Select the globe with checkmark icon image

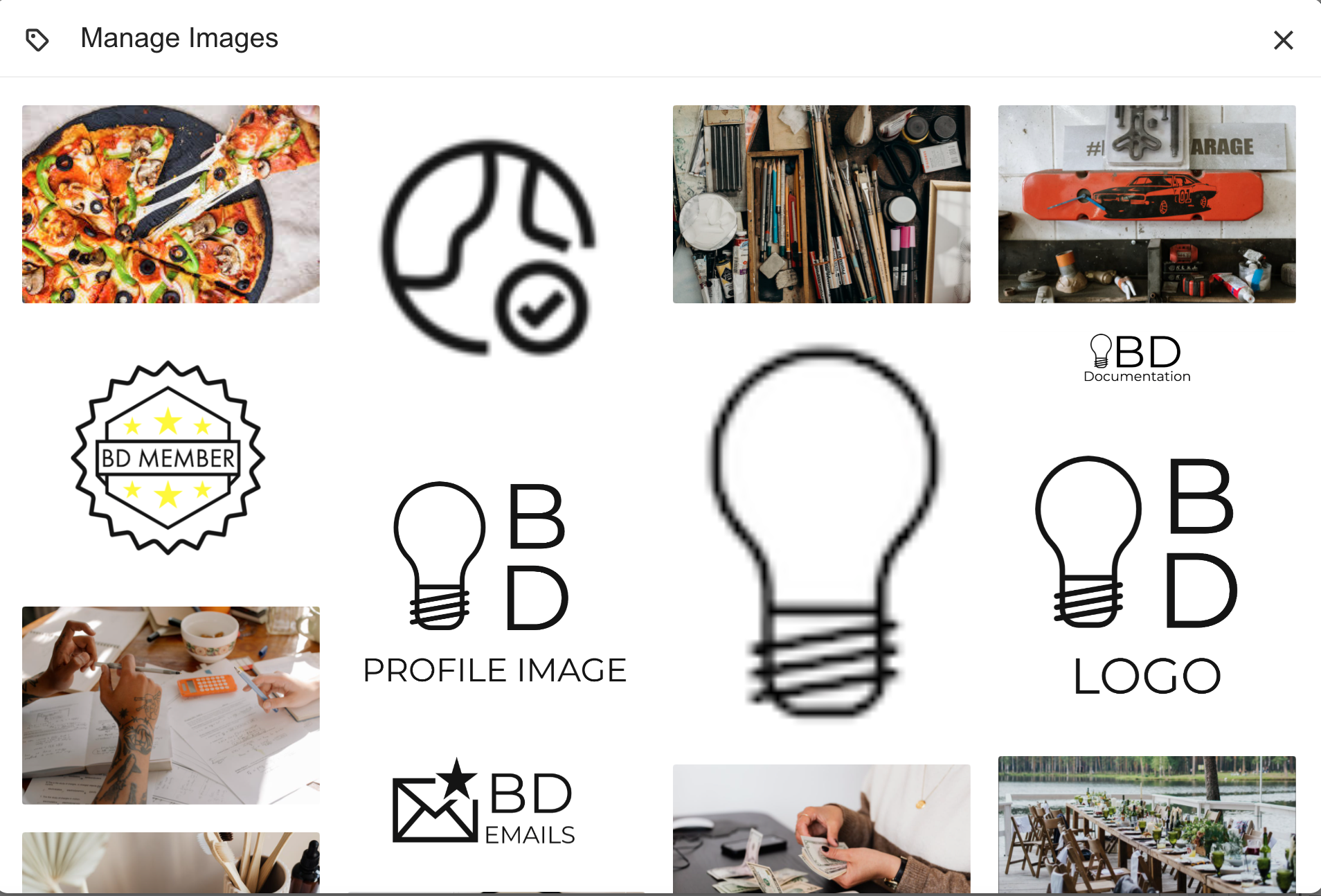coord(488,248)
